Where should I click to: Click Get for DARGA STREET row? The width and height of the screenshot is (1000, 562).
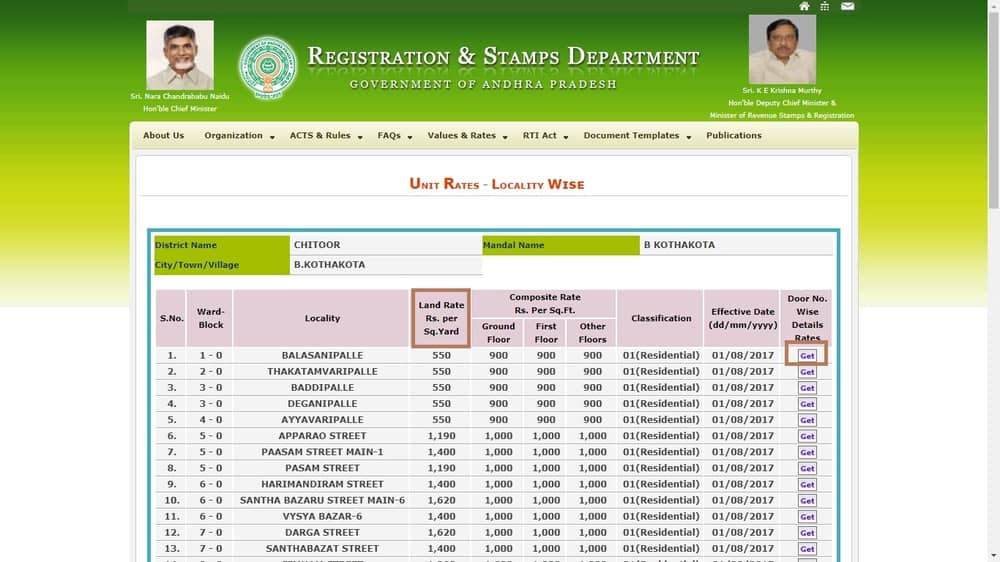[807, 533]
